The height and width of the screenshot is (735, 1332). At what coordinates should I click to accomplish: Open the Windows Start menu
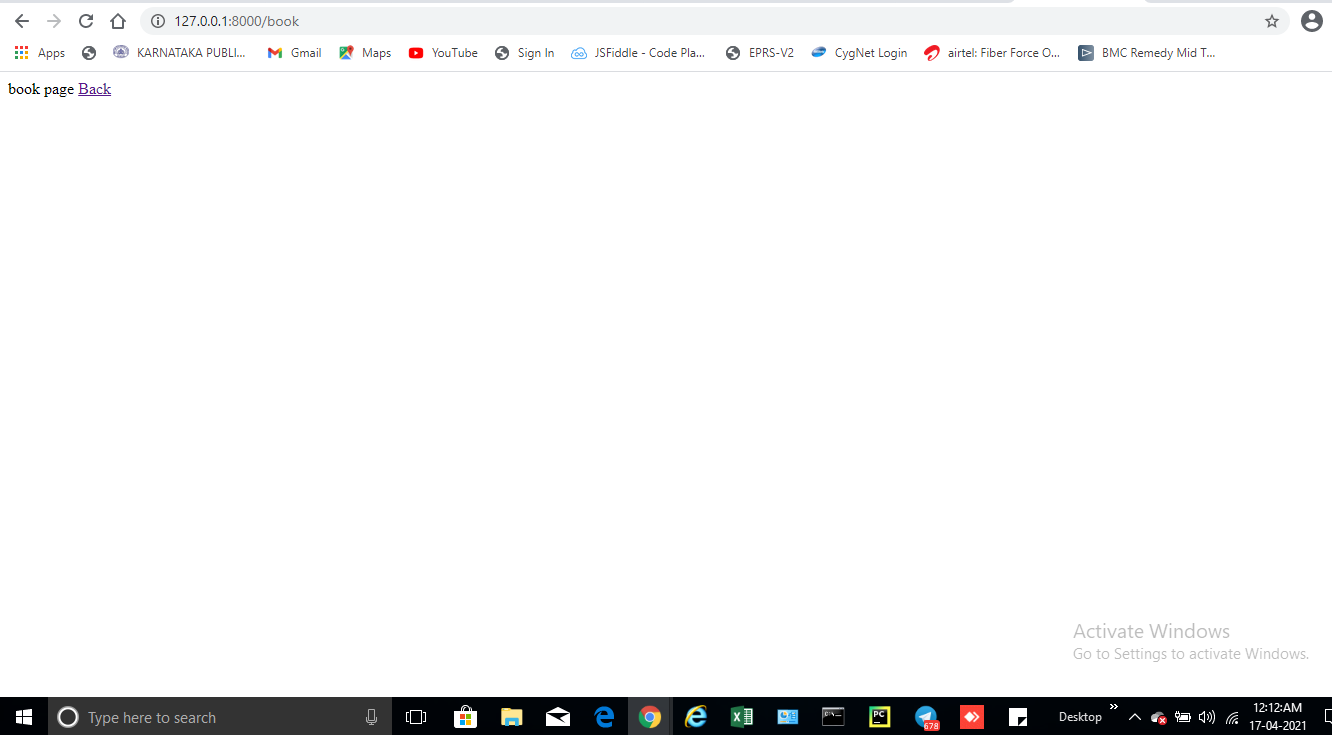point(23,716)
